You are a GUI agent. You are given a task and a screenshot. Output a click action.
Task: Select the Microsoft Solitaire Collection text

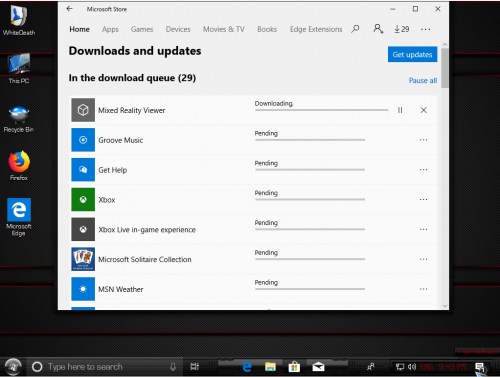(145, 259)
